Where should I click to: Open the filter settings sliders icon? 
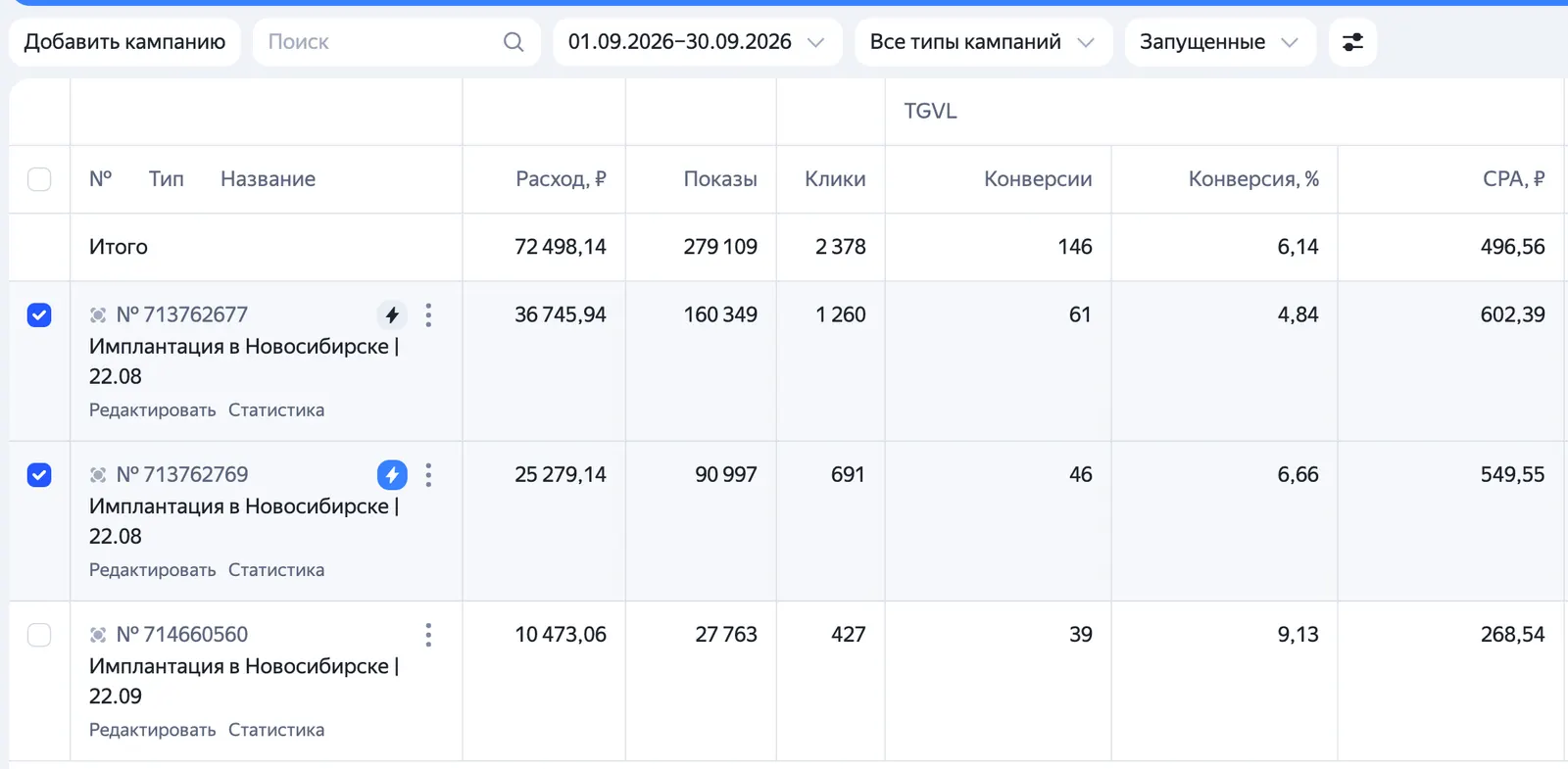pyautogui.click(x=1352, y=42)
